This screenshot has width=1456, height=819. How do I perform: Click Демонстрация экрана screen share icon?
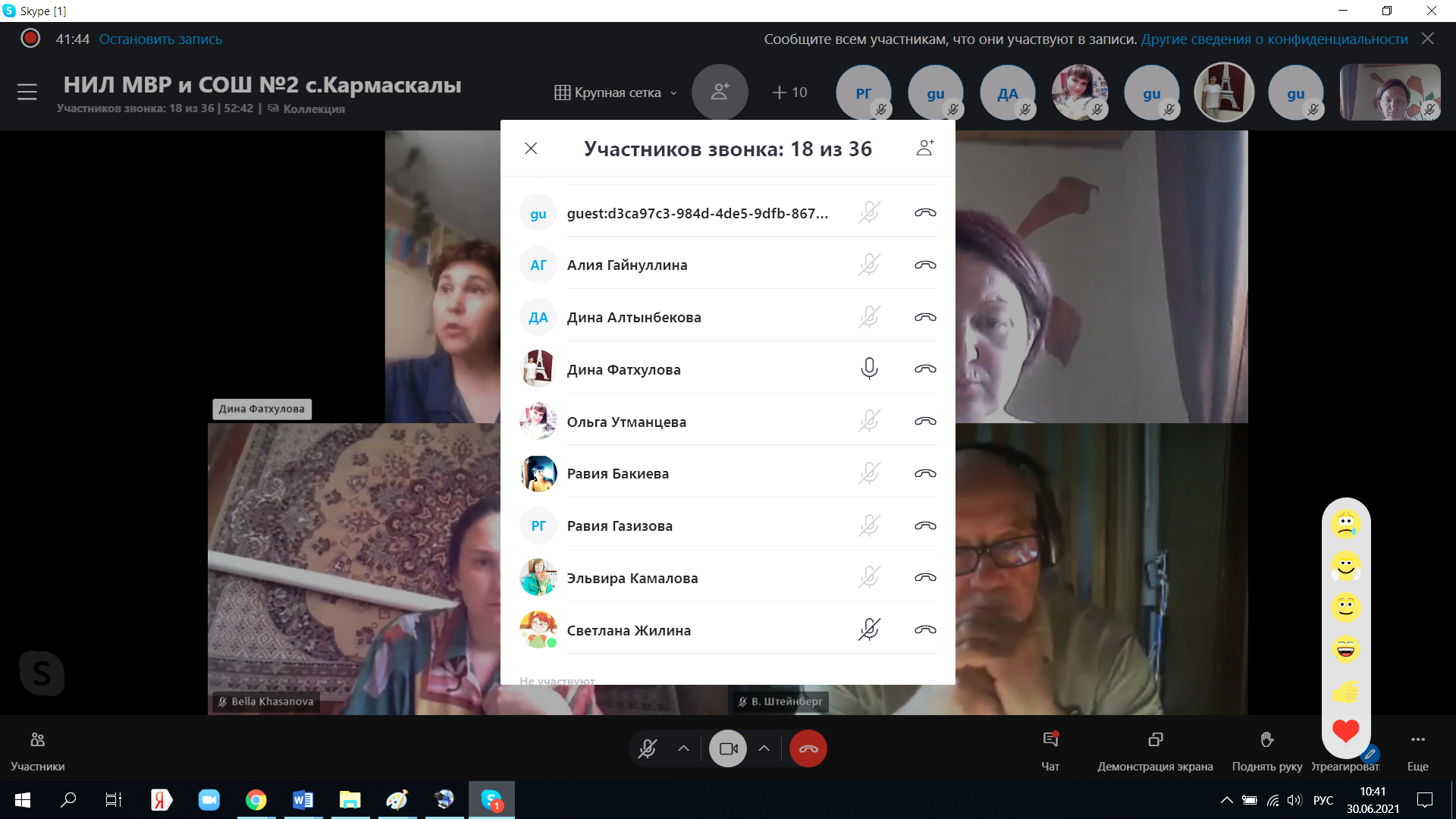pyautogui.click(x=1155, y=740)
